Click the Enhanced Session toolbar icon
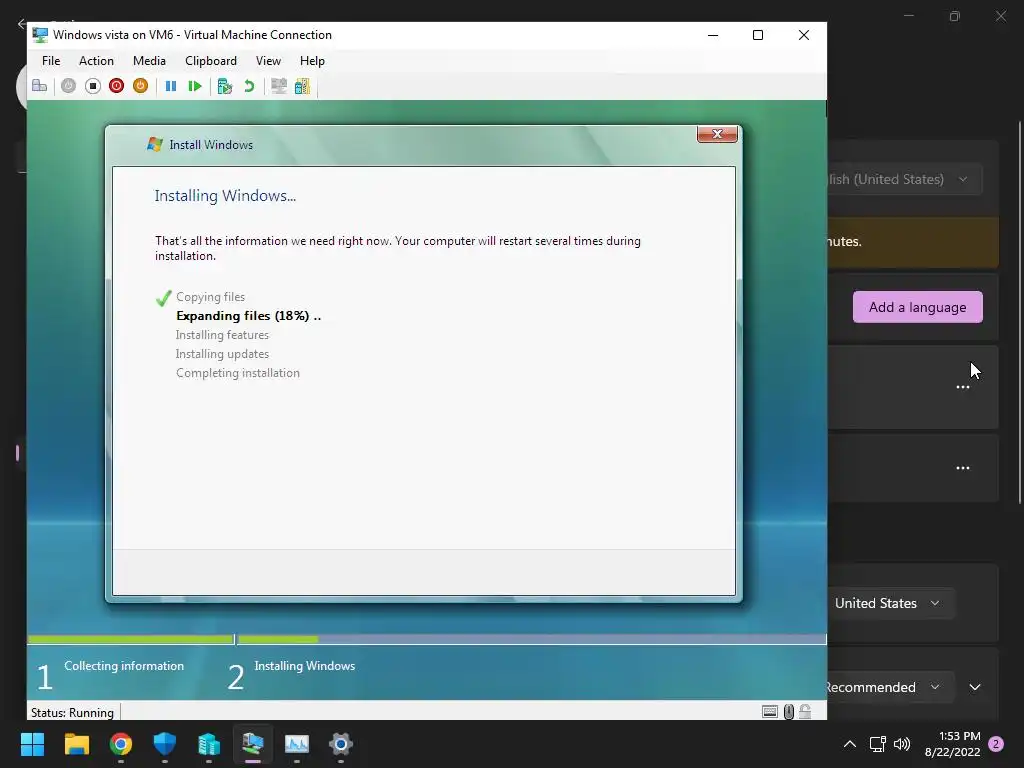The height and width of the screenshot is (768, 1024). coord(279,86)
